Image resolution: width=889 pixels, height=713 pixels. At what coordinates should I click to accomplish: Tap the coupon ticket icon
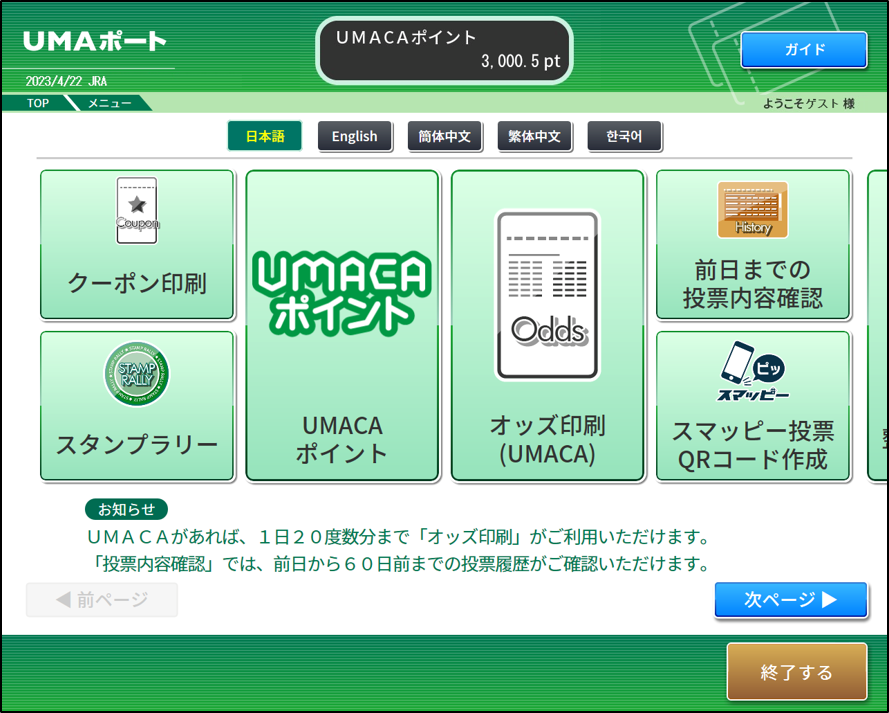(137, 210)
